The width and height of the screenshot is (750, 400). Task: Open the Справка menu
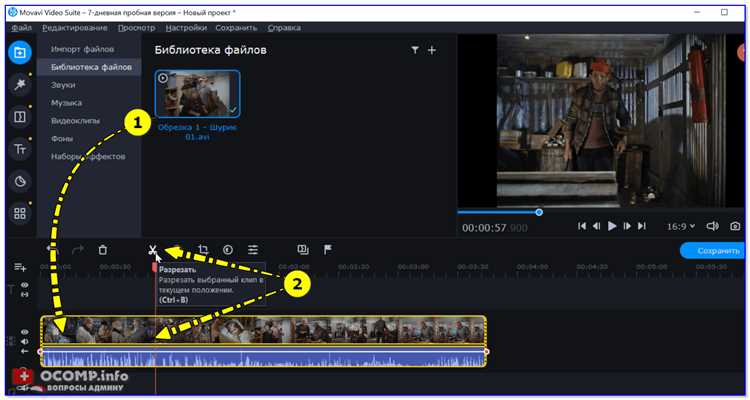[x=284, y=28]
